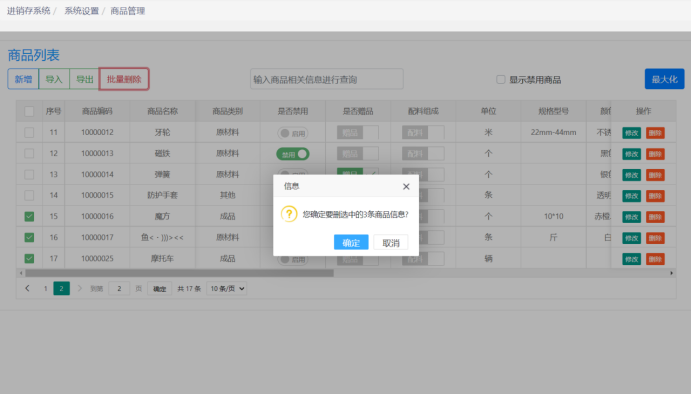691x394 pixels.
Task: Click the 导出 button
Action: (84, 79)
